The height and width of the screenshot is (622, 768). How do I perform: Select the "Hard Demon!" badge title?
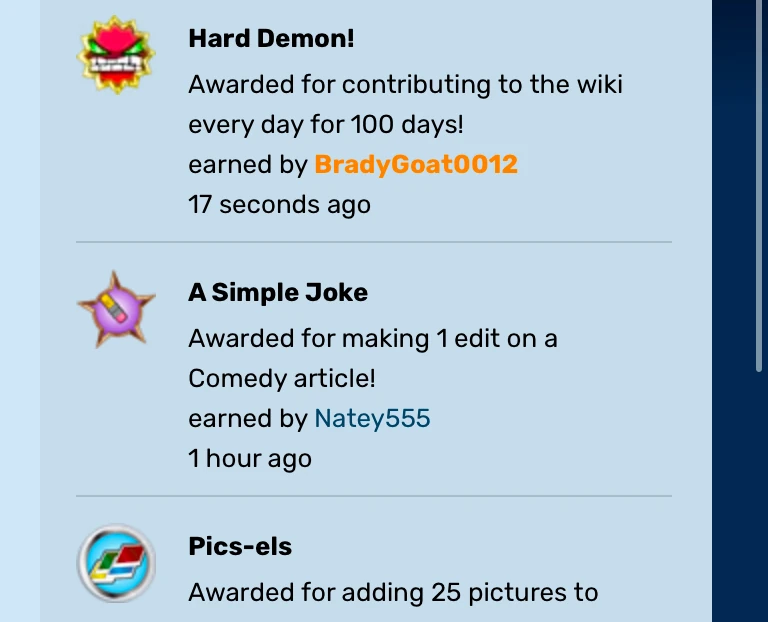point(271,39)
